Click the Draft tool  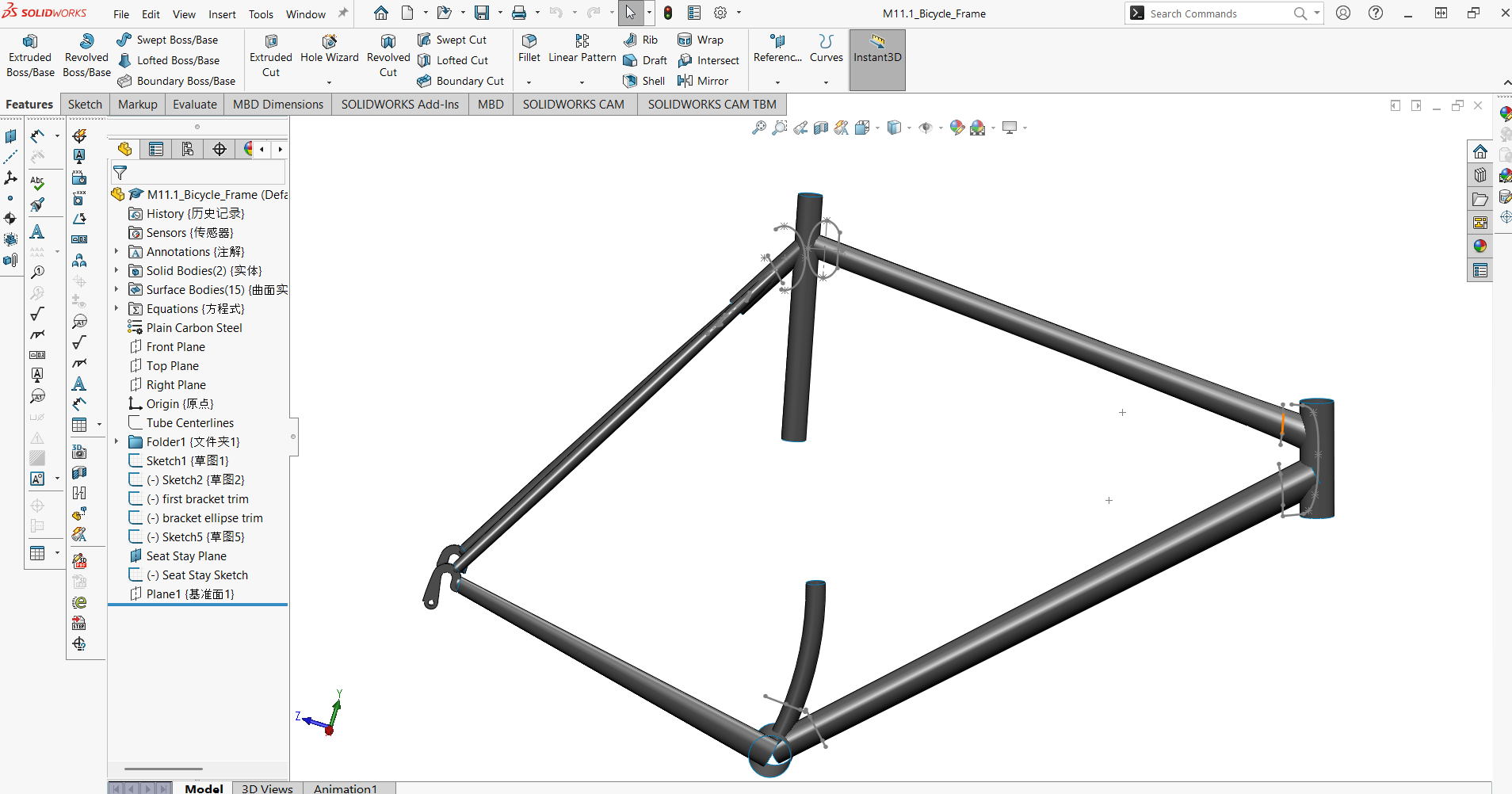point(645,60)
